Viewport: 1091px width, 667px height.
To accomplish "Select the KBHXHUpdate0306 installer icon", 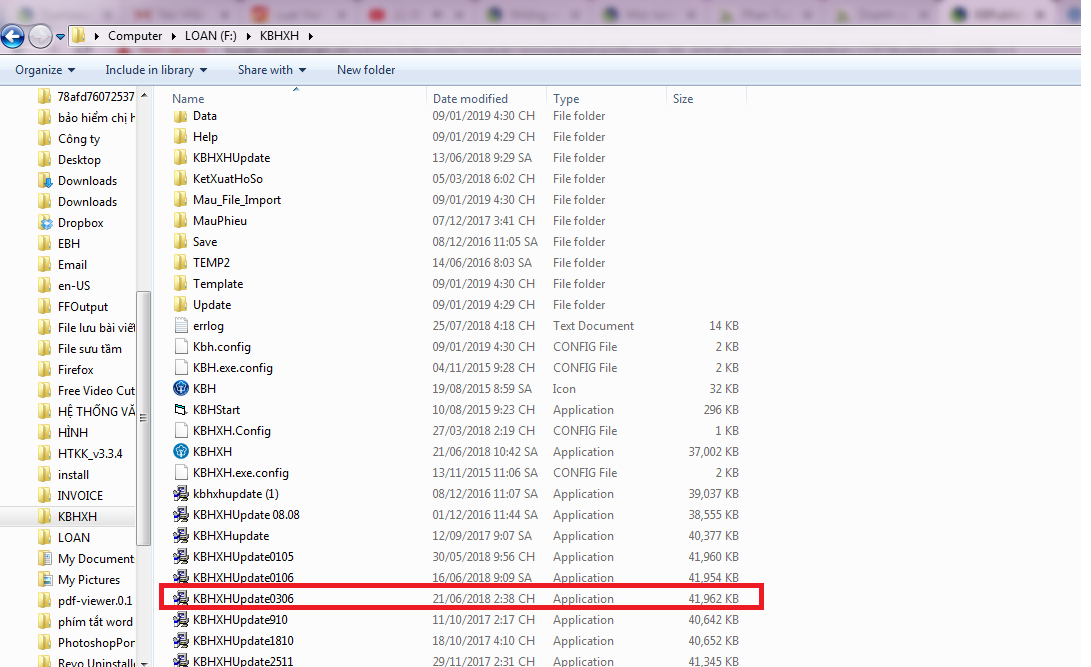I will click(181, 599).
